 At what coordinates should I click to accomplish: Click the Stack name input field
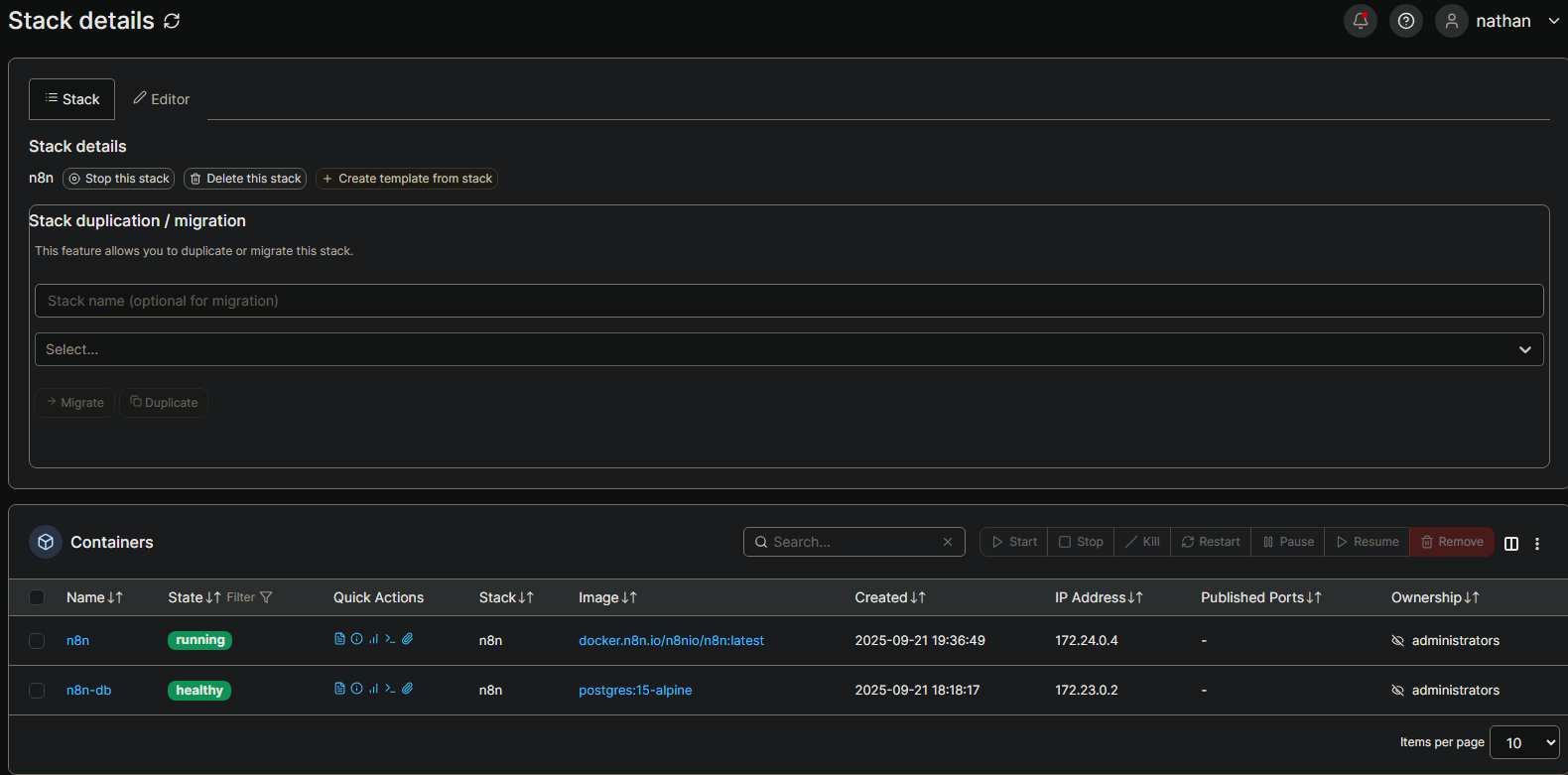(x=789, y=301)
